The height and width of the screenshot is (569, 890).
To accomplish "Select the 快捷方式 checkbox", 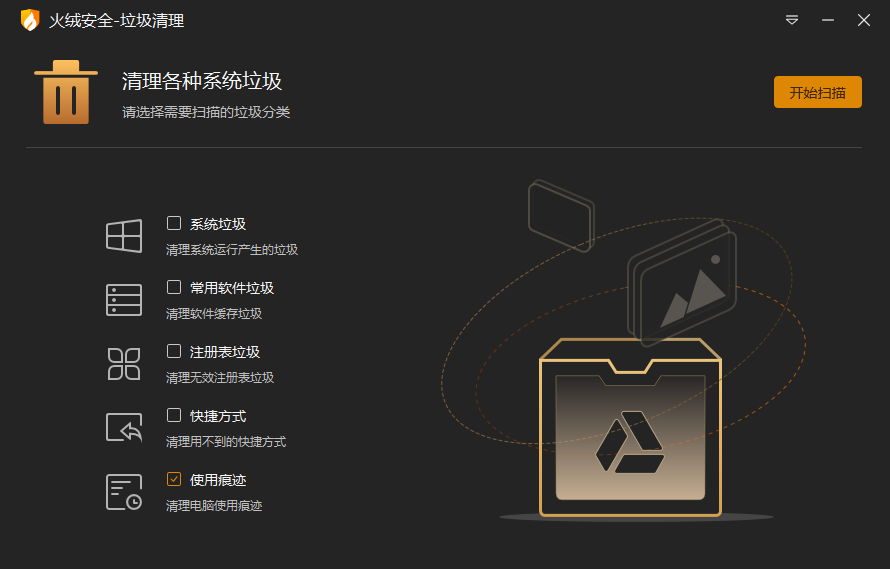I will [x=174, y=415].
